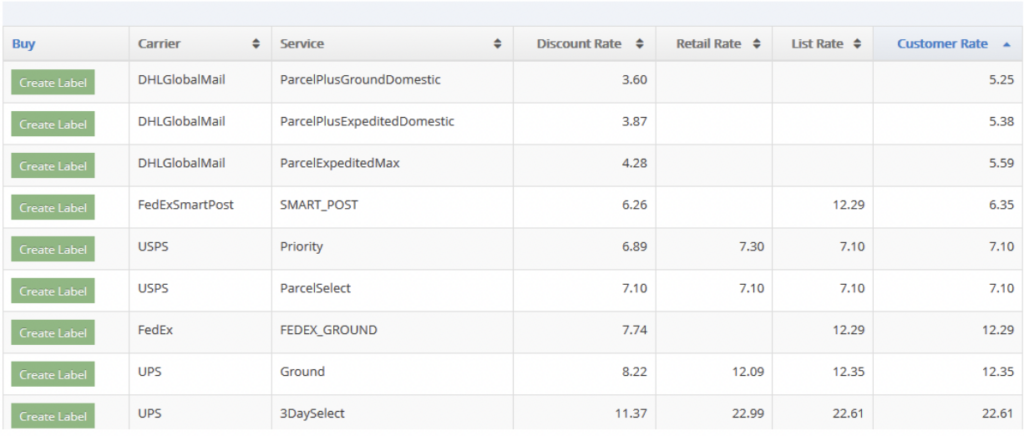
Task: Click the Discount Rate sort arrows icon
Action: coord(640,44)
